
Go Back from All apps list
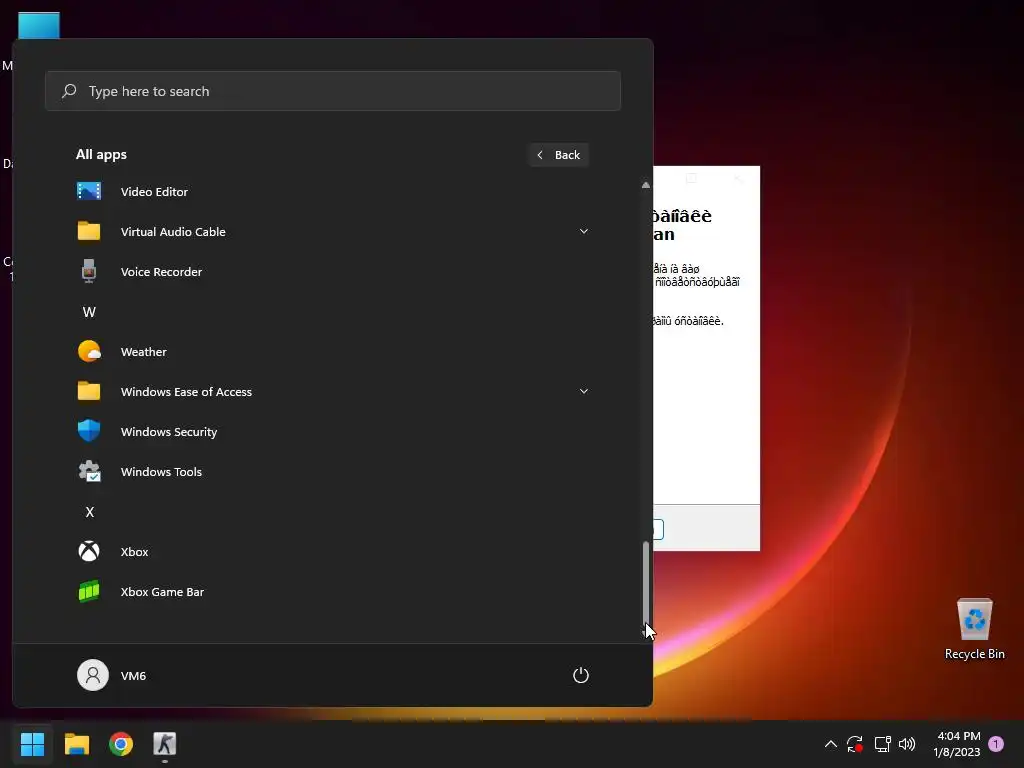point(559,155)
